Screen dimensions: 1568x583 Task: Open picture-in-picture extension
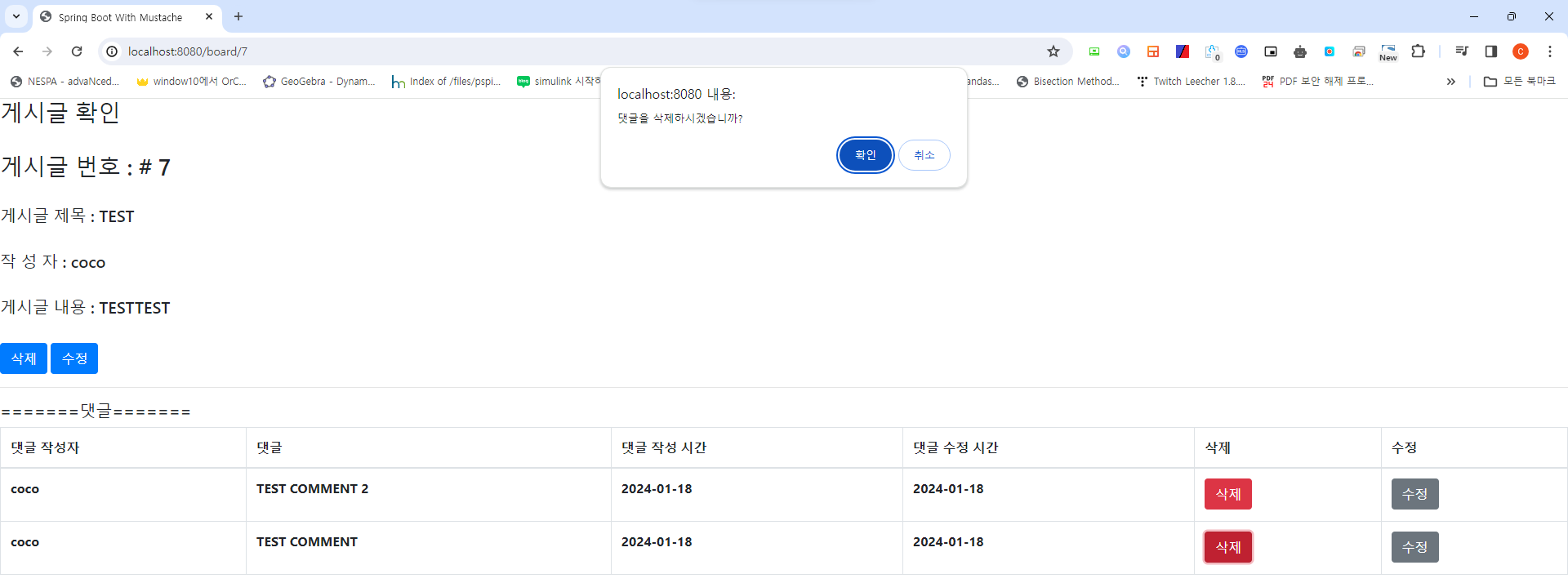1271,51
